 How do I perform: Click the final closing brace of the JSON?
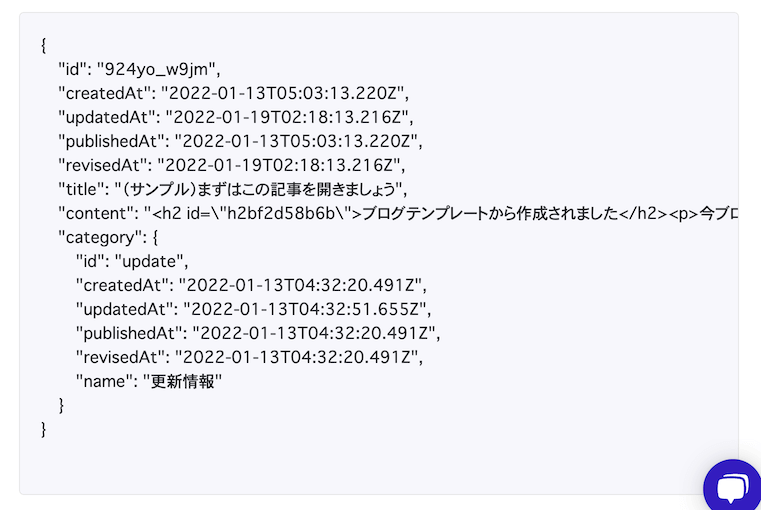[44, 429]
